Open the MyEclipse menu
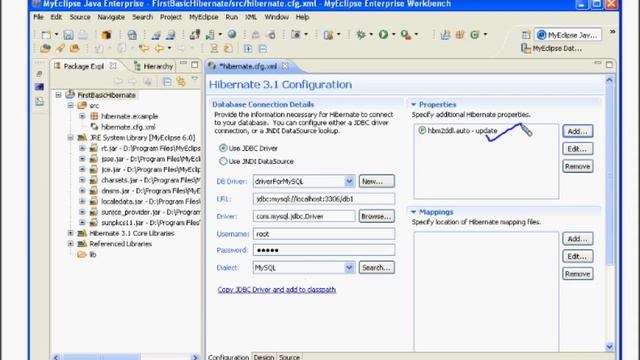640x360 pixels. coord(204,17)
